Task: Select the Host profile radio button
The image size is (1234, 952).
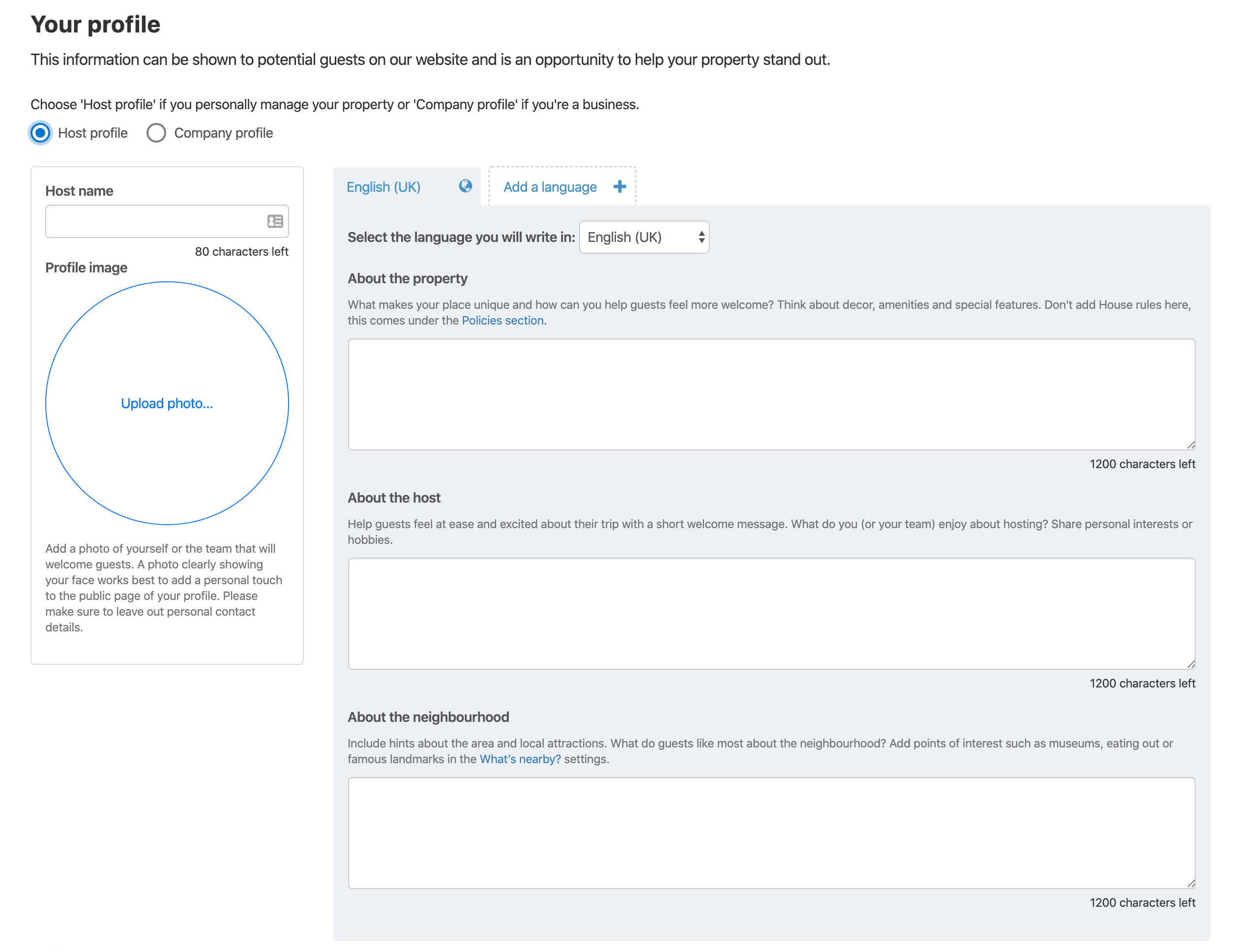Action: 41,133
